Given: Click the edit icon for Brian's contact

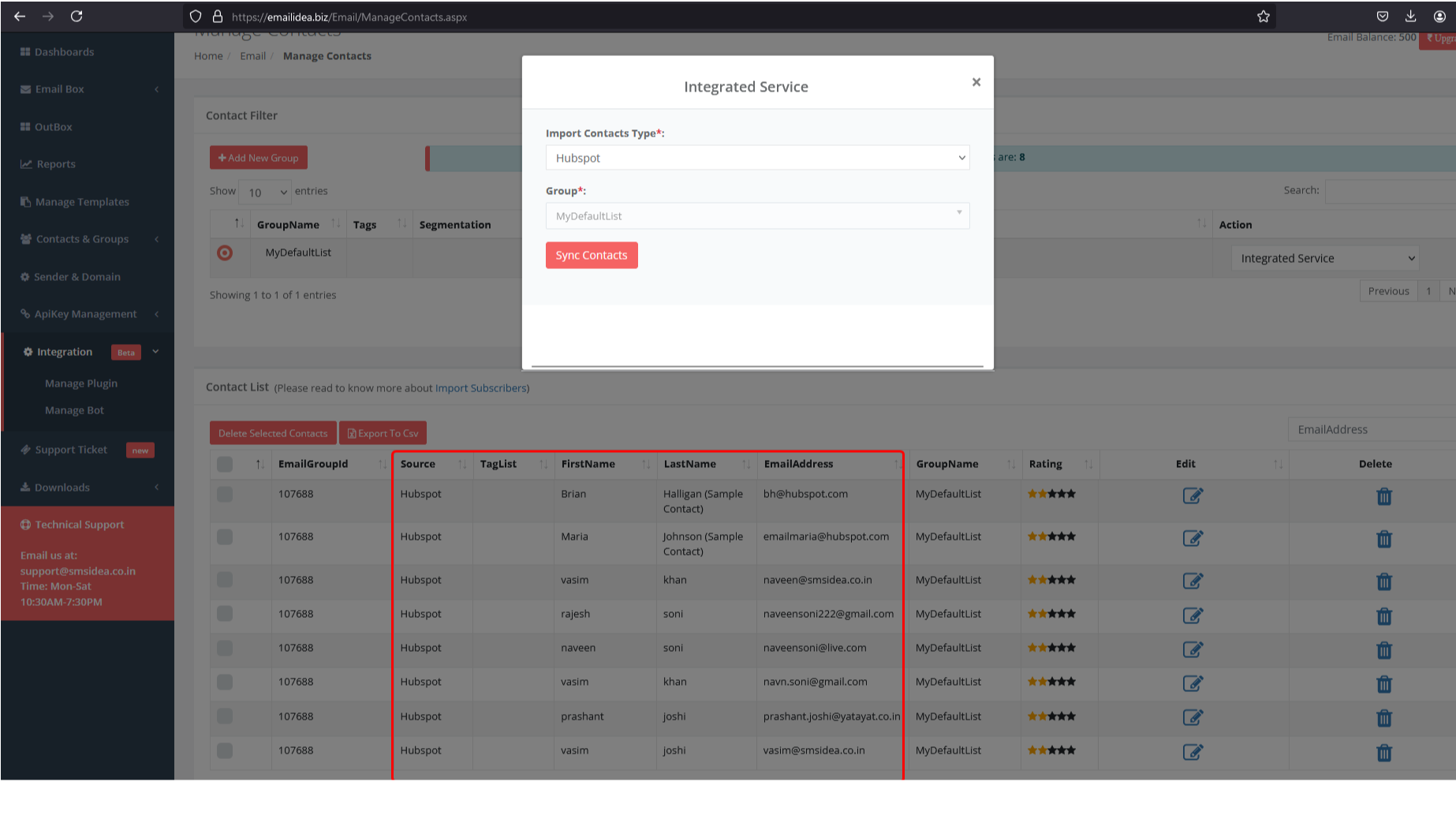Looking at the screenshot, I should point(1192,496).
